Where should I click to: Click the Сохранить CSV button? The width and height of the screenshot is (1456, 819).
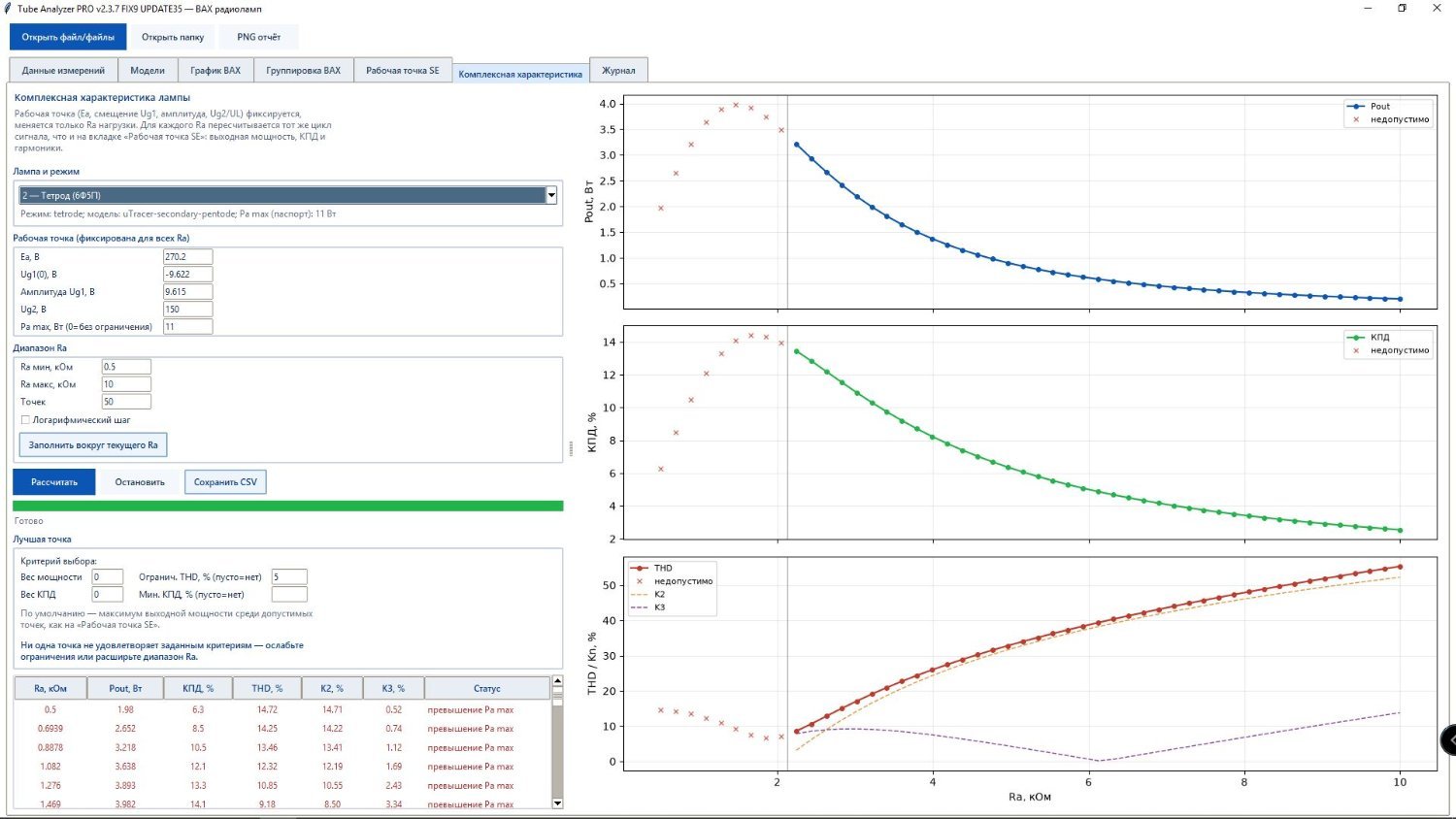pyautogui.click(x=225, y=482)
